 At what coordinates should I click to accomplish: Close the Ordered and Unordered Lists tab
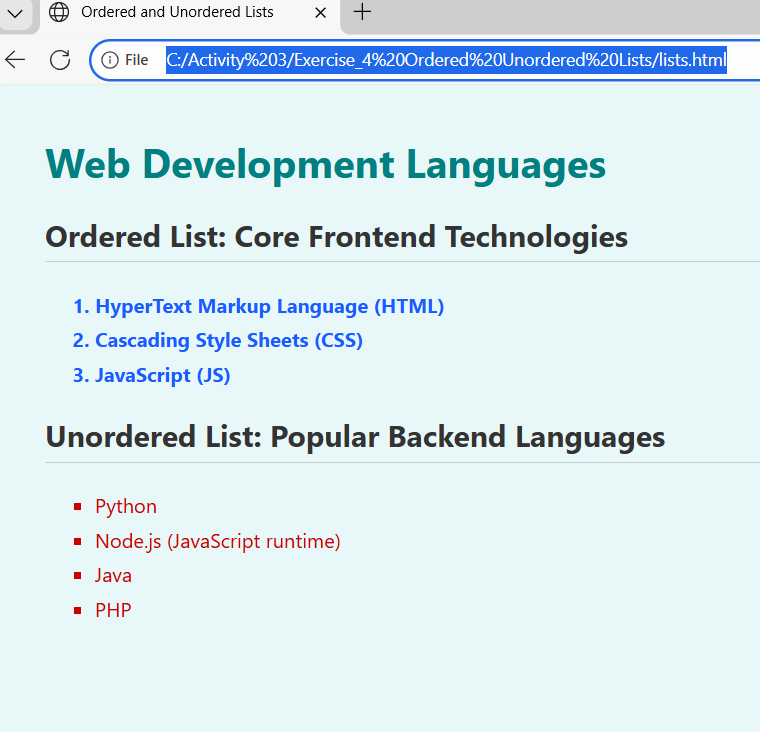[319, 13]
